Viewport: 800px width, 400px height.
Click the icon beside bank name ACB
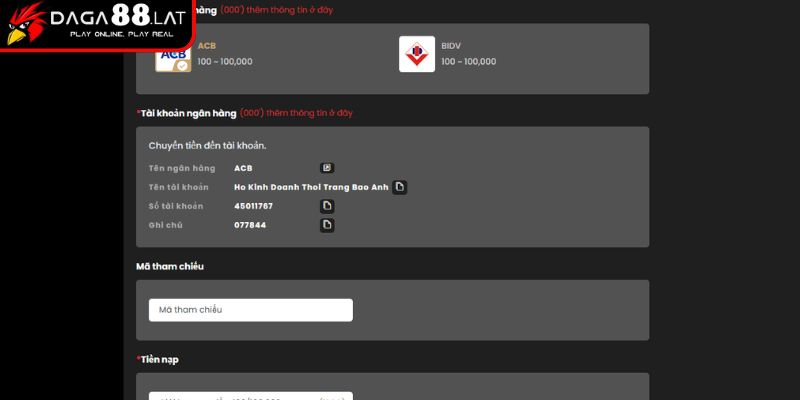[x=326, y=168]
